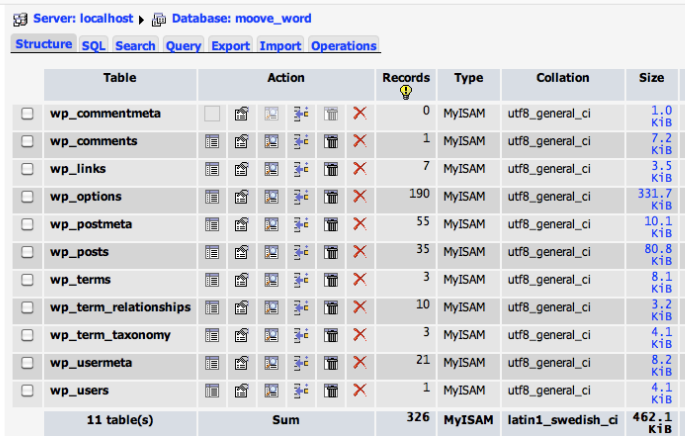685x436 pixels.
Task: Click the Empty trash icon for wp_postmeta
Action: coord(331,225)
